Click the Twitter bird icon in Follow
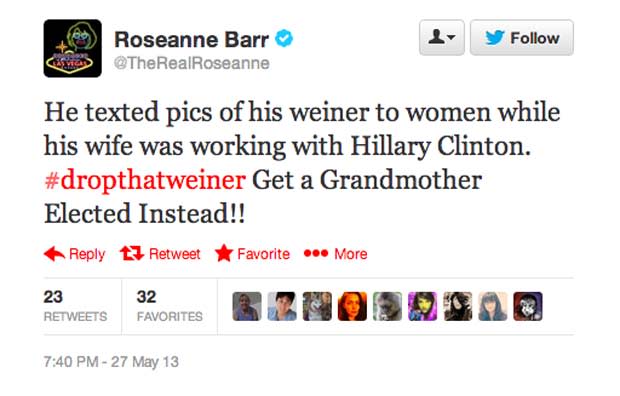Screen dimensions: 620x396 point(494,38)
